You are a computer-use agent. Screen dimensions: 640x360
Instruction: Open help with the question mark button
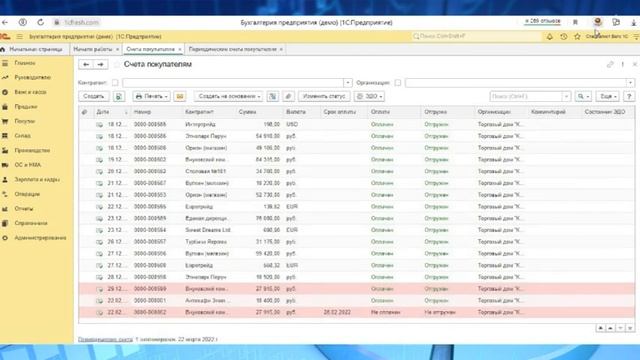point(629,96)
